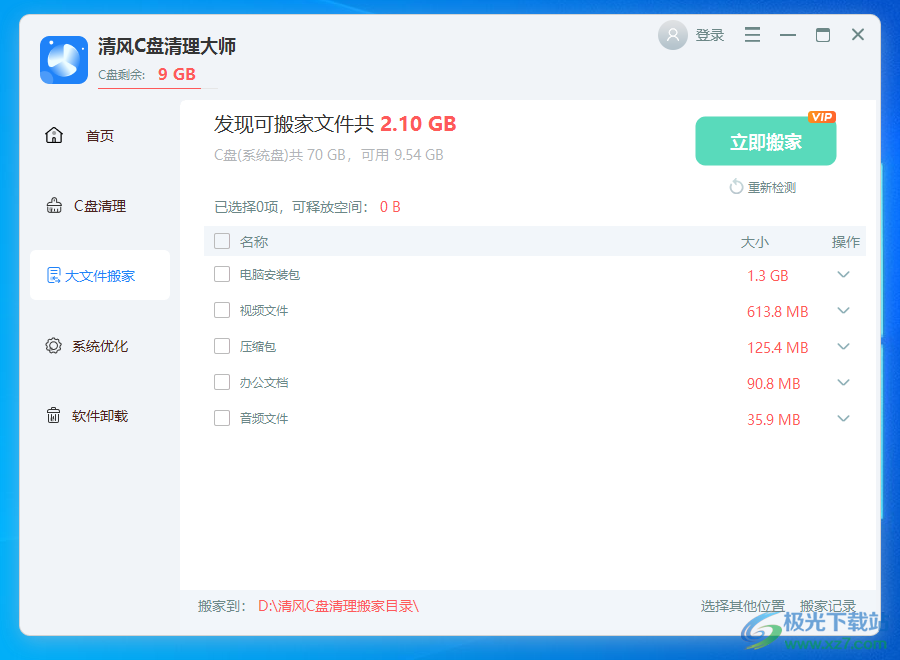900x660 pixels.
Task: Expand the 压缩包 file list
Action: [843, 347]
